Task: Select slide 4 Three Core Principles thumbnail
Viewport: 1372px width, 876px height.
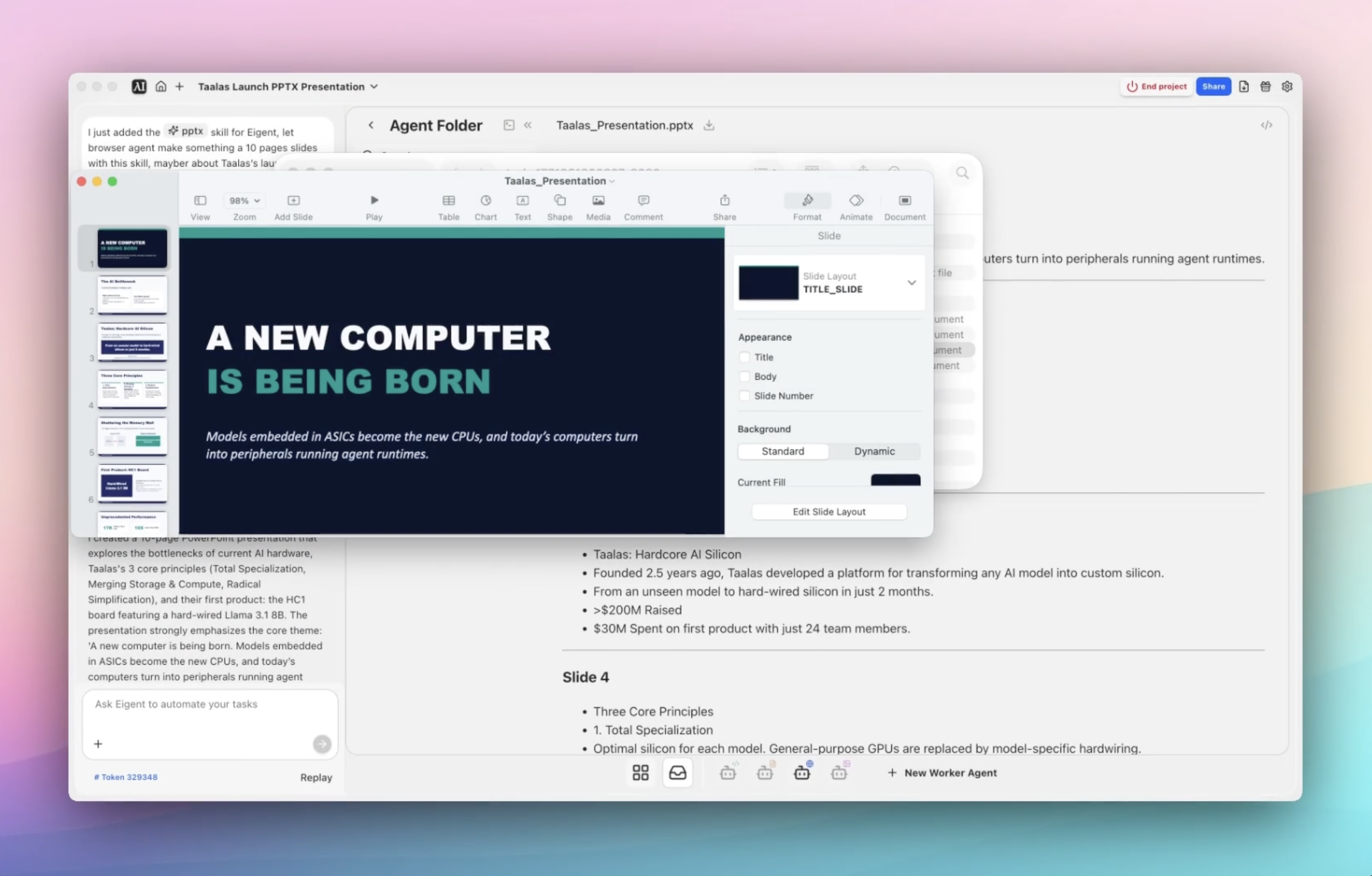Action: [132, 389]
